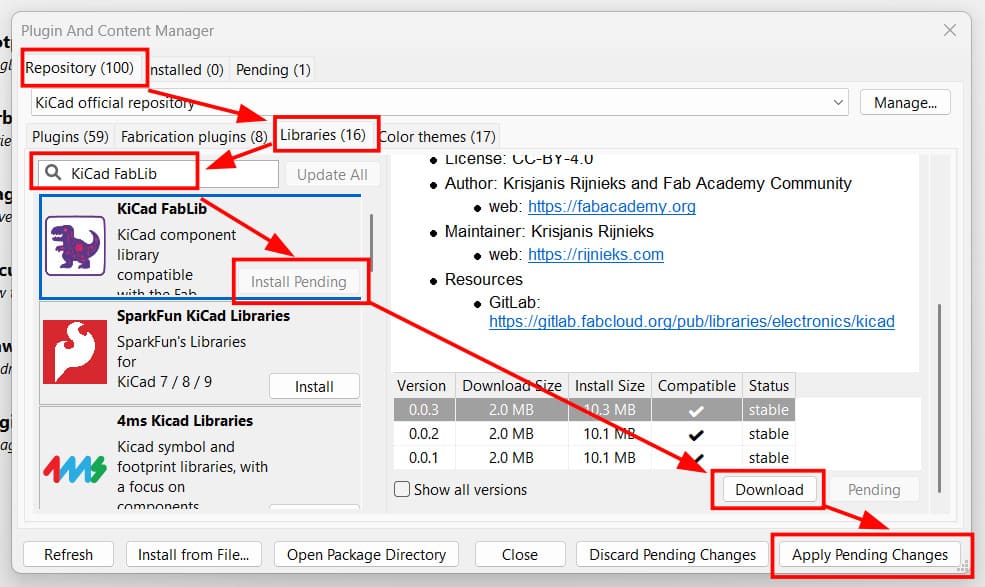Open the Plugins (59) tab
The image size is (985, 587).
(x=70, y=136)
